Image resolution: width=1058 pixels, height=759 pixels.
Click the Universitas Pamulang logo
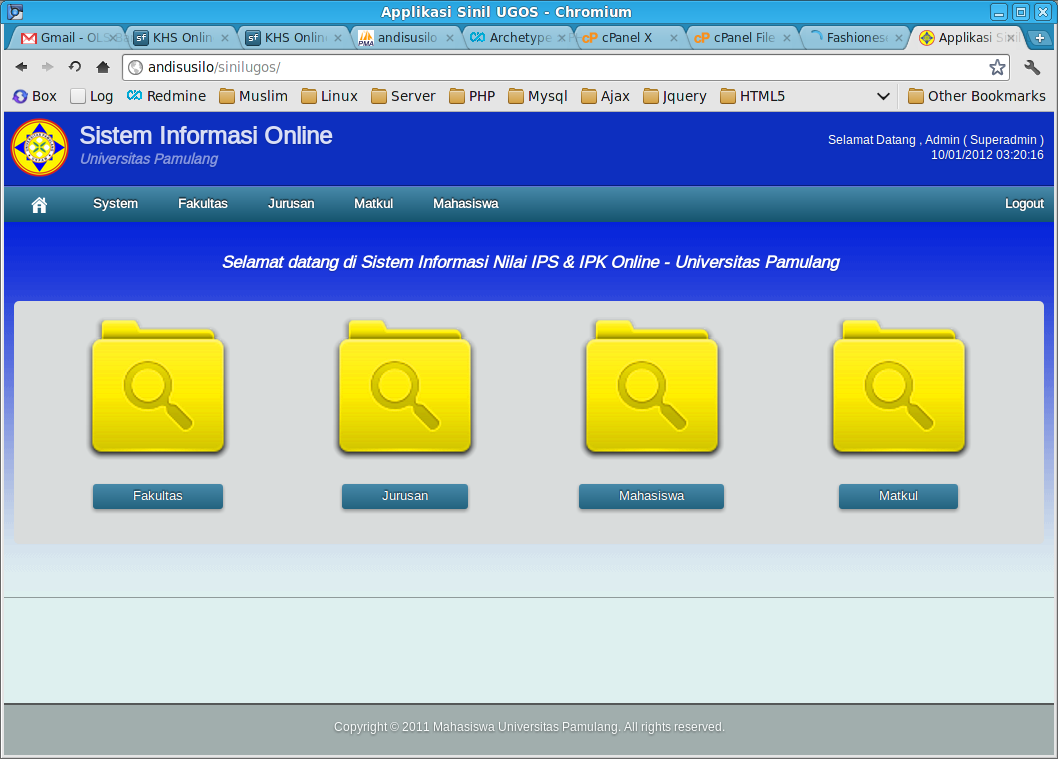click(x=39, y=146)
